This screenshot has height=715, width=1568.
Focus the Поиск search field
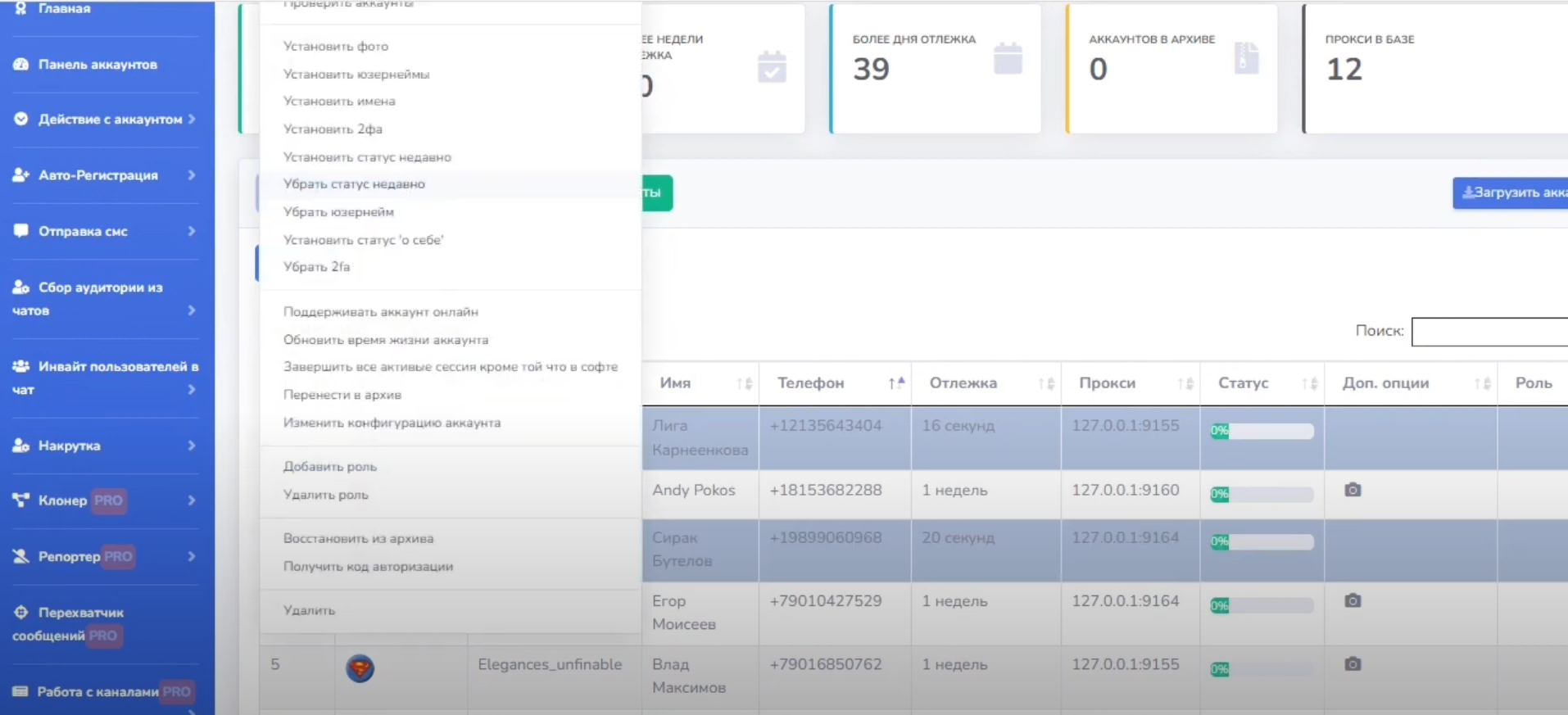1489,332
